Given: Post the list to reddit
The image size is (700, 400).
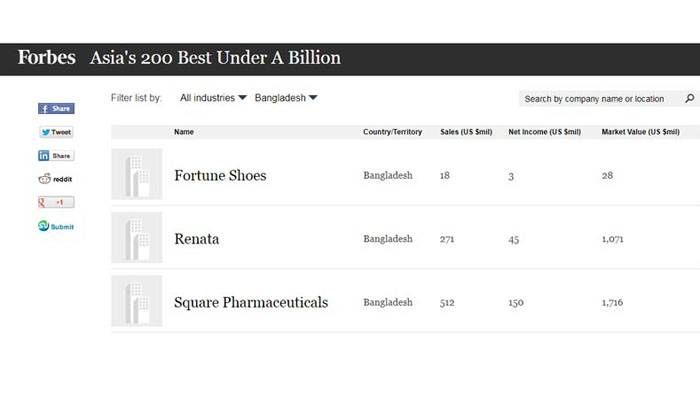Looking at the screenshot, I should (55, 179).
